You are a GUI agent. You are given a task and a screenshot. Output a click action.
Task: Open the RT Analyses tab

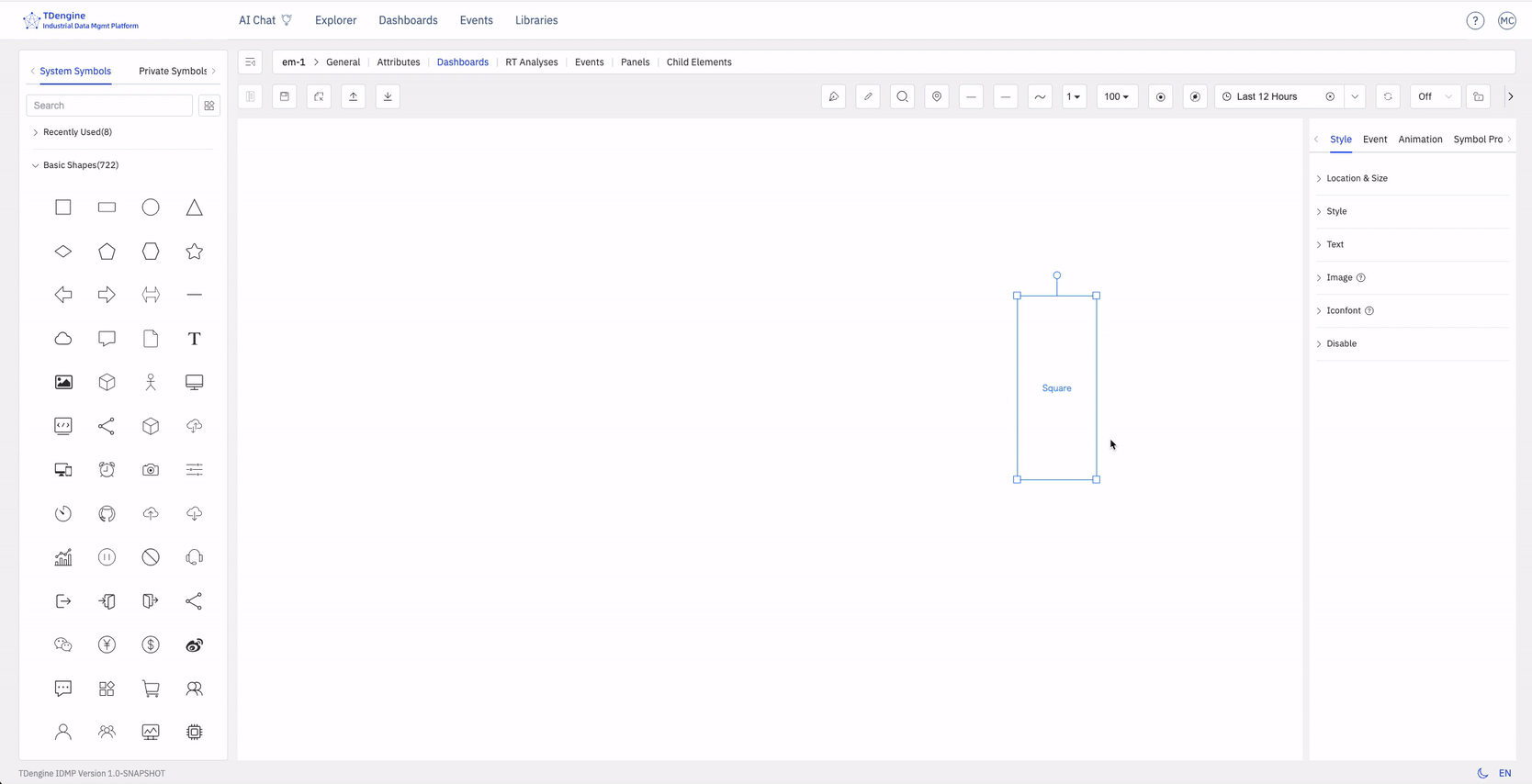pos(532,62)
